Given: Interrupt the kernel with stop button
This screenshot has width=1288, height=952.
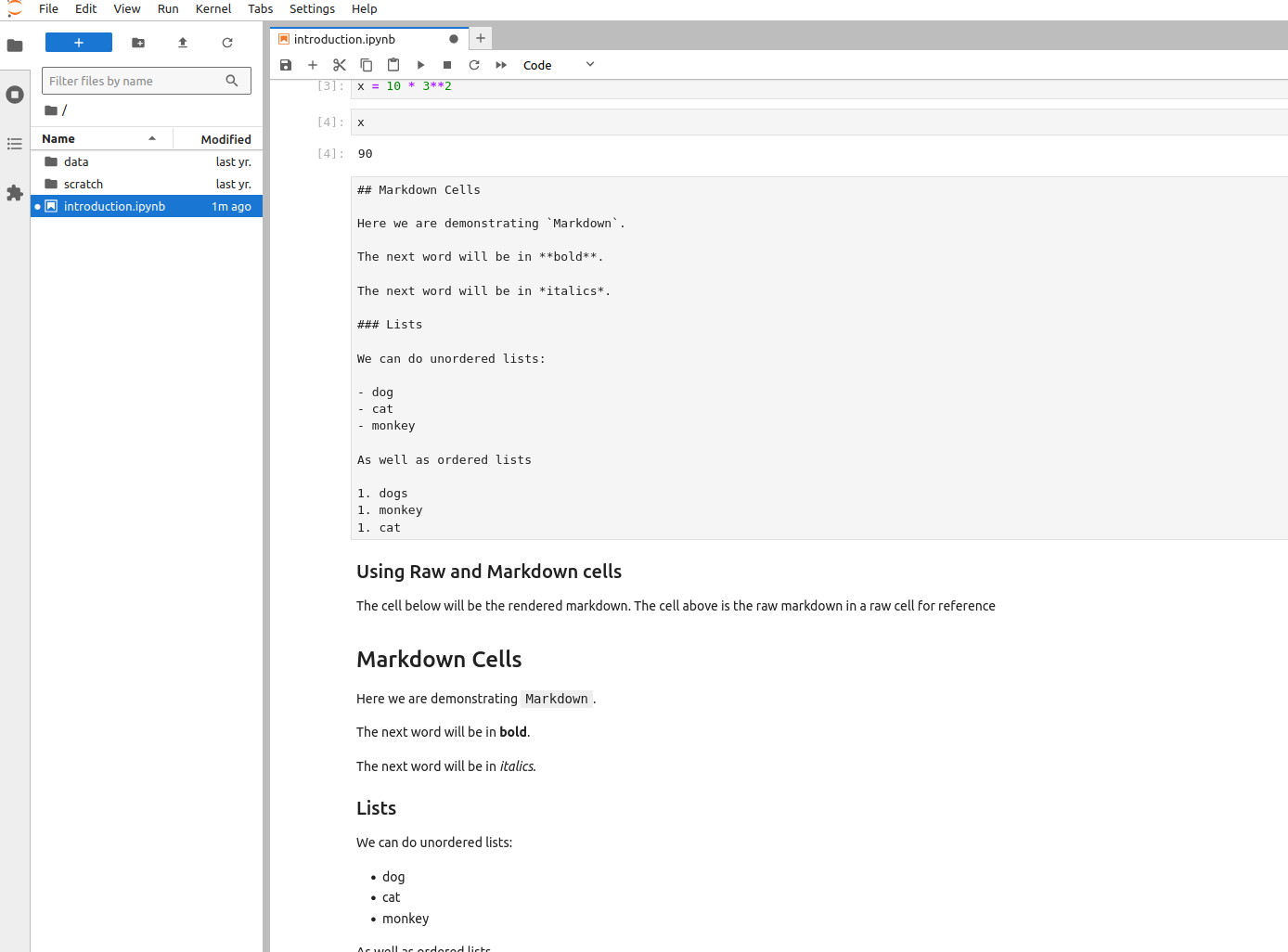Looking at the screenshot, I should 447,65.
